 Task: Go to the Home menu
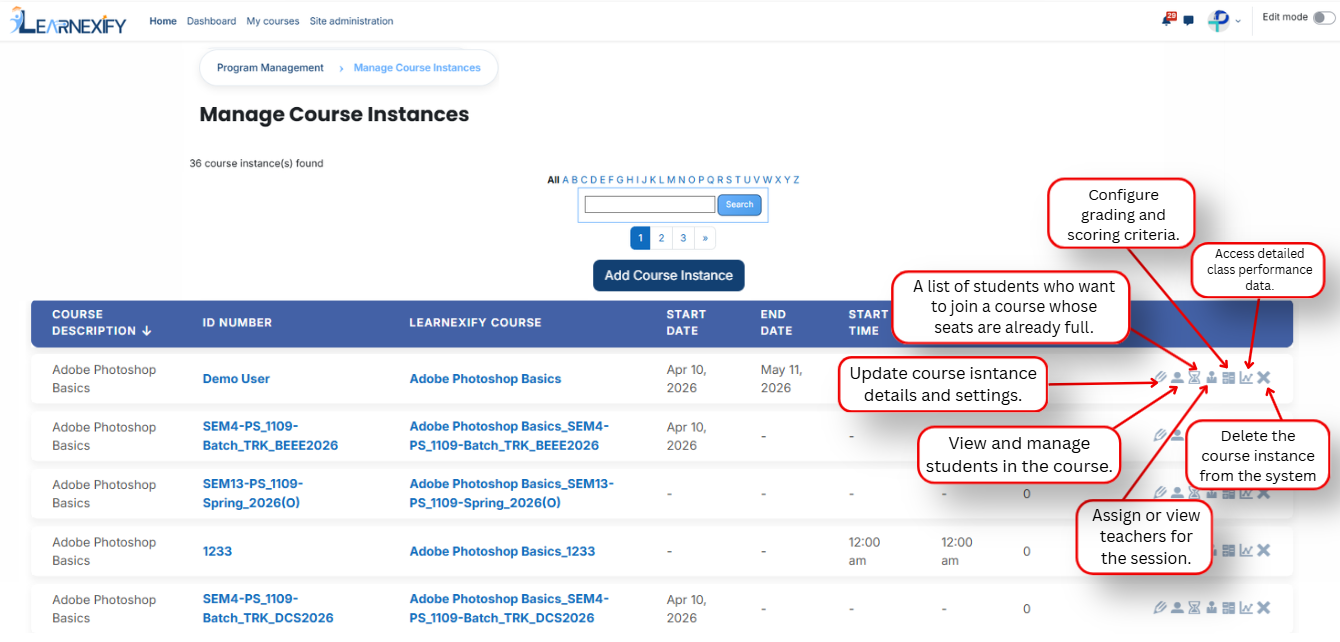[x=163, y=21]
